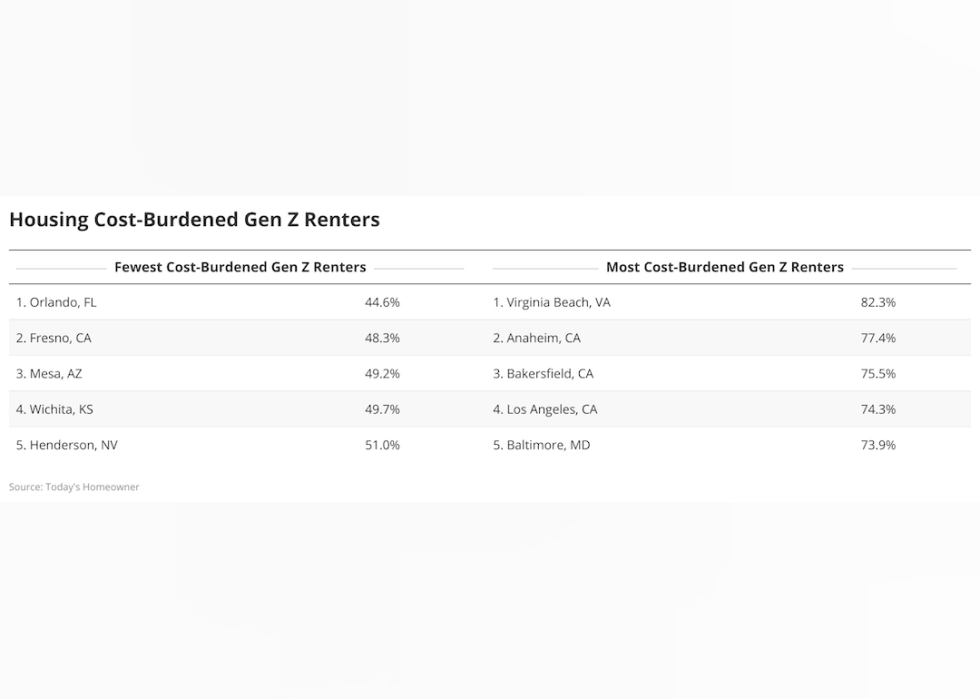The height and width of the screenshot is (699, 980).
Task: Click the 49.2% value for Mesa
Action: (382, 374)
